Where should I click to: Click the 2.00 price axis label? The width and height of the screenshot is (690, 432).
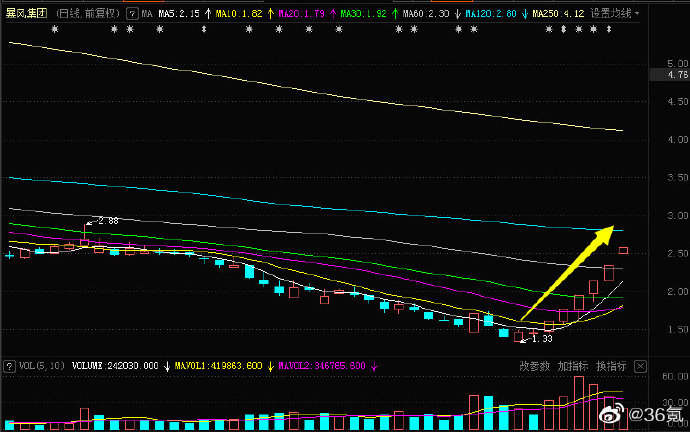click(x=677, y=292)
